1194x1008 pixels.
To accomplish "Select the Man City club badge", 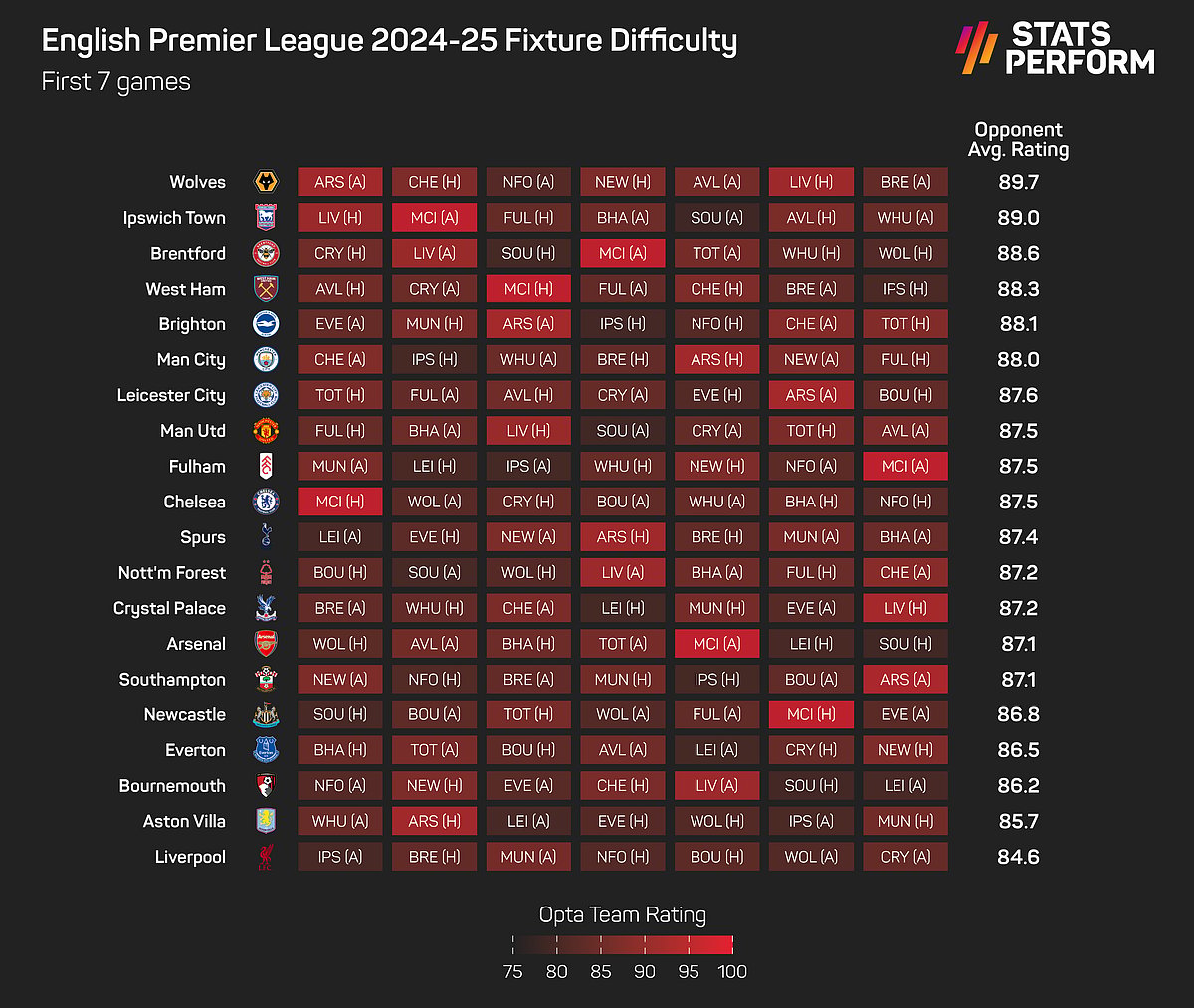I will click(266, 359).
